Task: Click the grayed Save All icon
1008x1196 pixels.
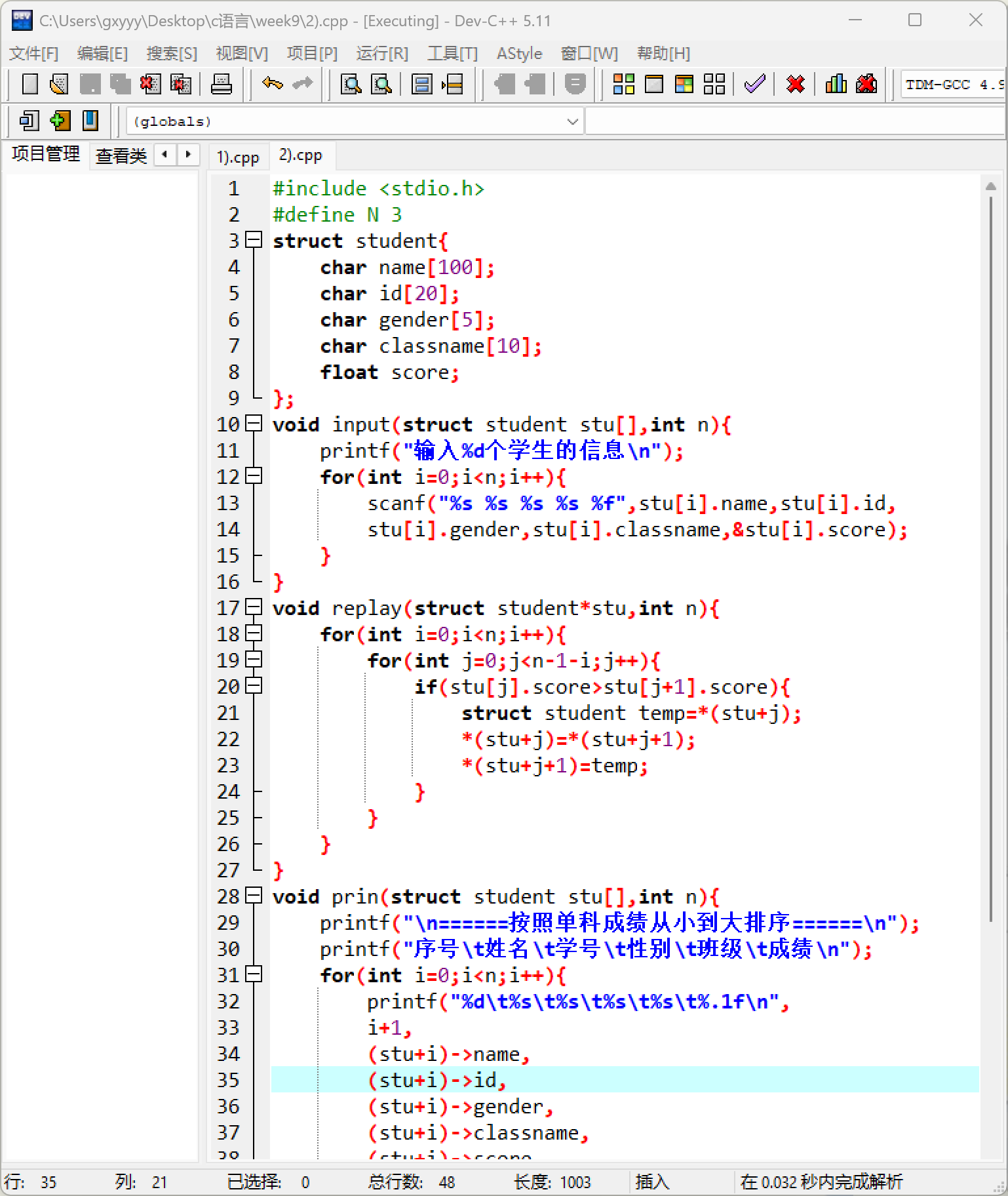Action: (120, 84)
